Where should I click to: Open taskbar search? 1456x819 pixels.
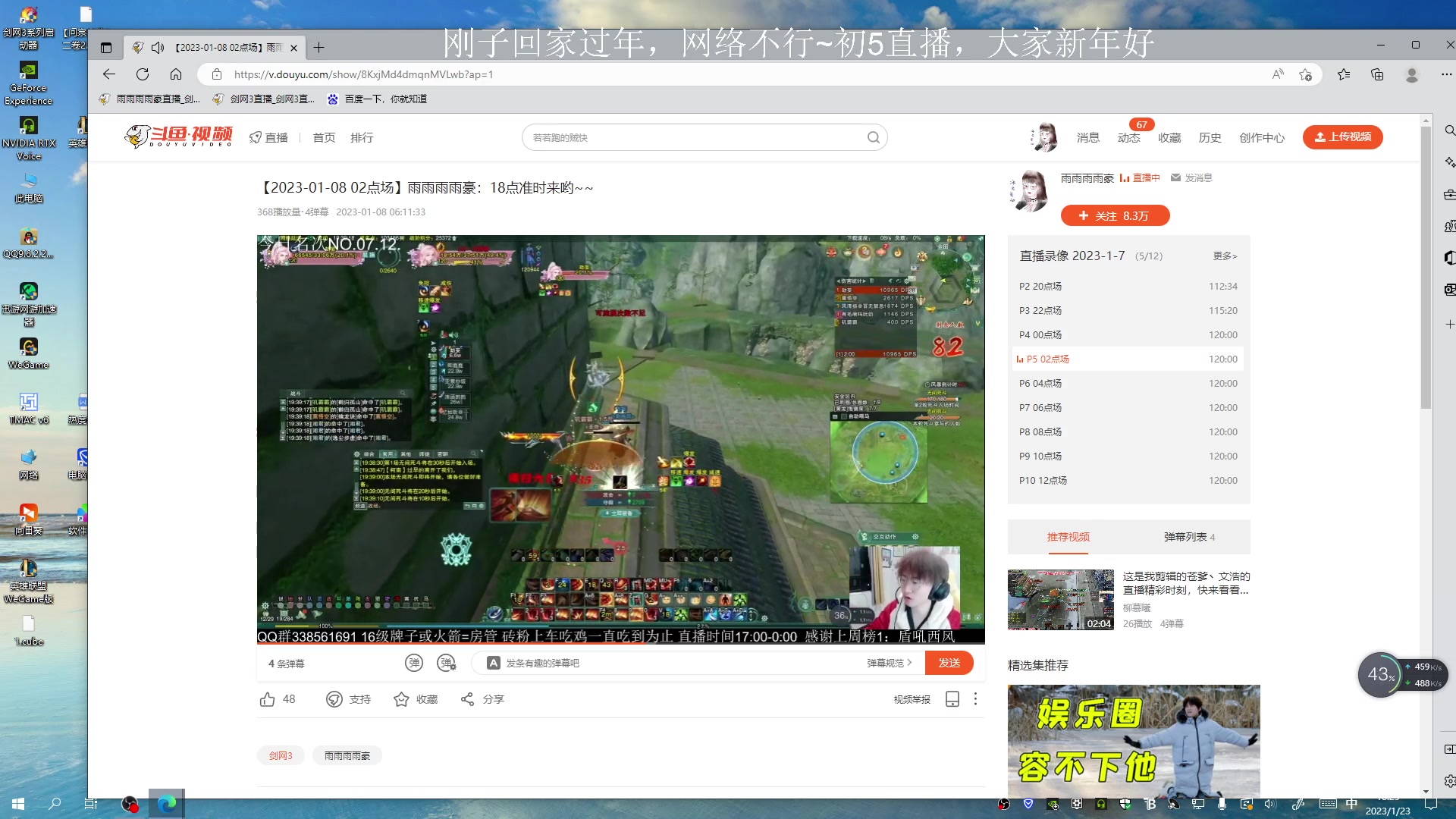[x=55, y=804]
